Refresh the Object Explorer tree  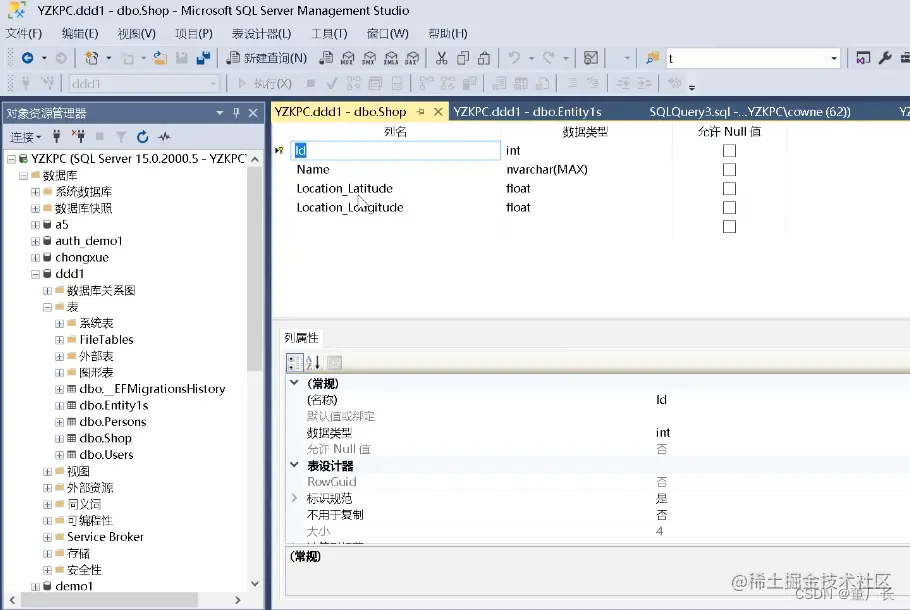tap(142, 136)
